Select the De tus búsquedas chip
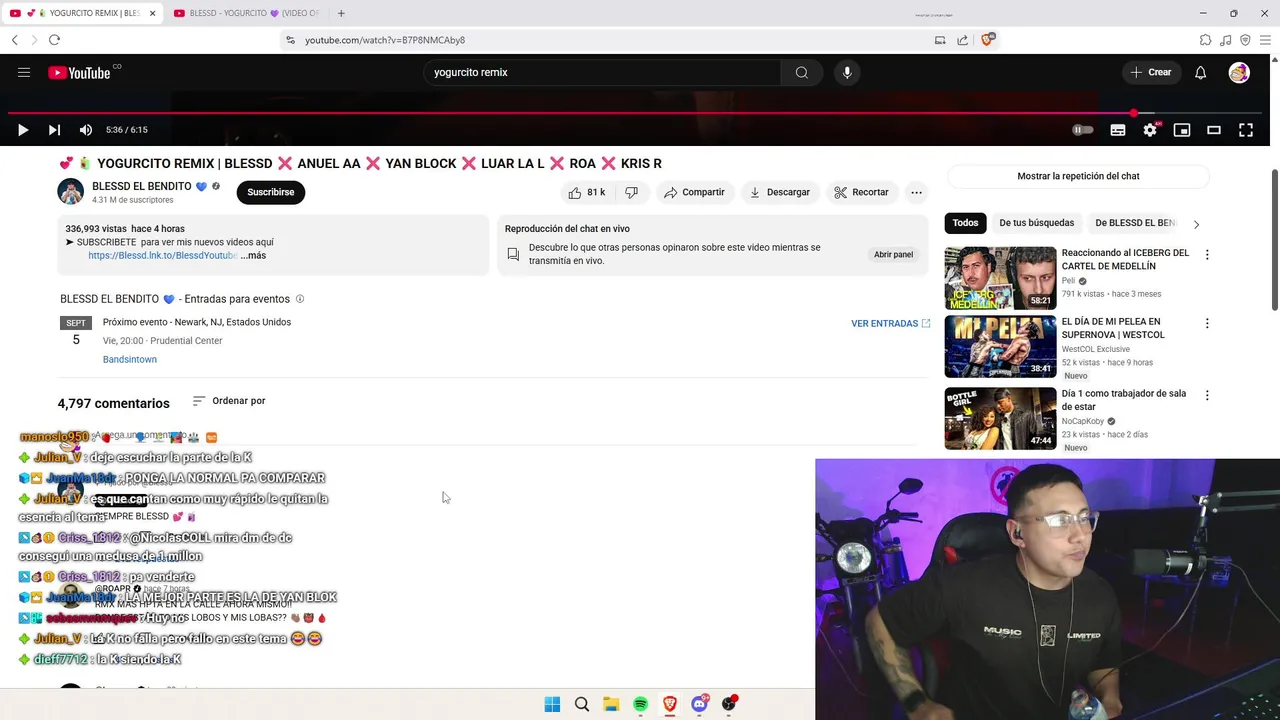The image size is (1280, 720). click(x=1036, y=223)
